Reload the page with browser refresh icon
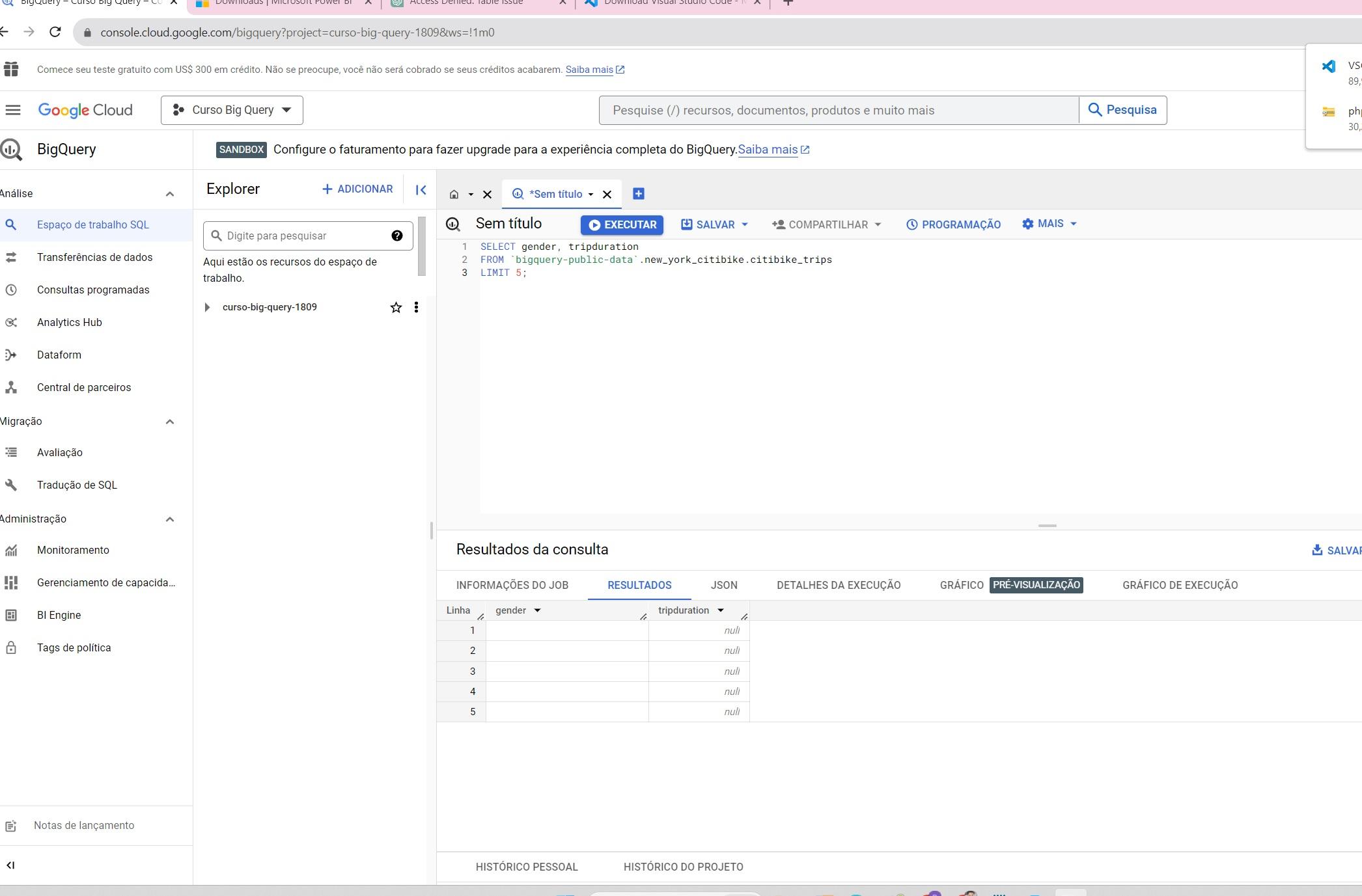Screen dimensions: 1362x896 [55, 32]
